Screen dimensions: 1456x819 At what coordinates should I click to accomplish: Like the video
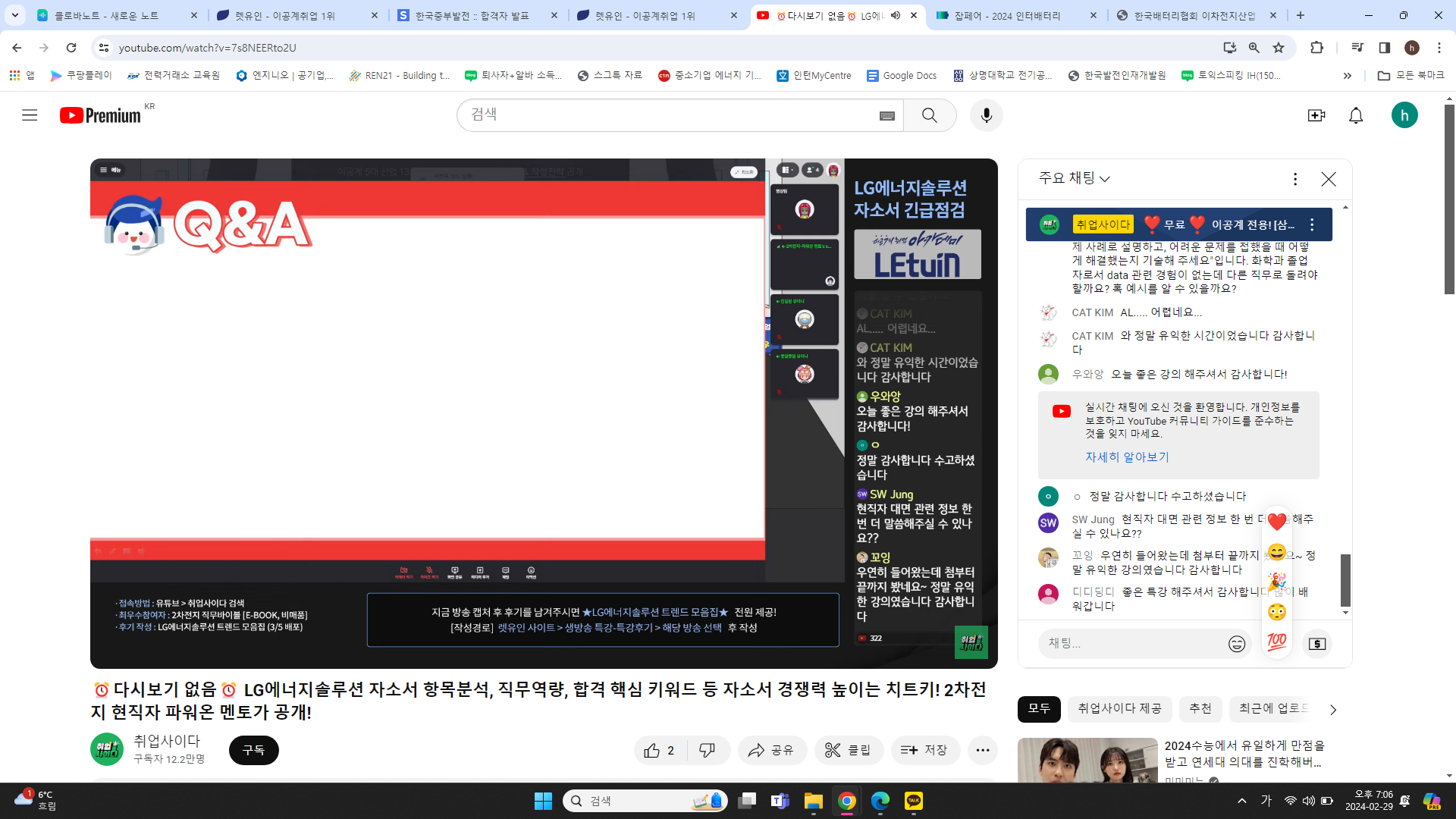click(661, 750)
